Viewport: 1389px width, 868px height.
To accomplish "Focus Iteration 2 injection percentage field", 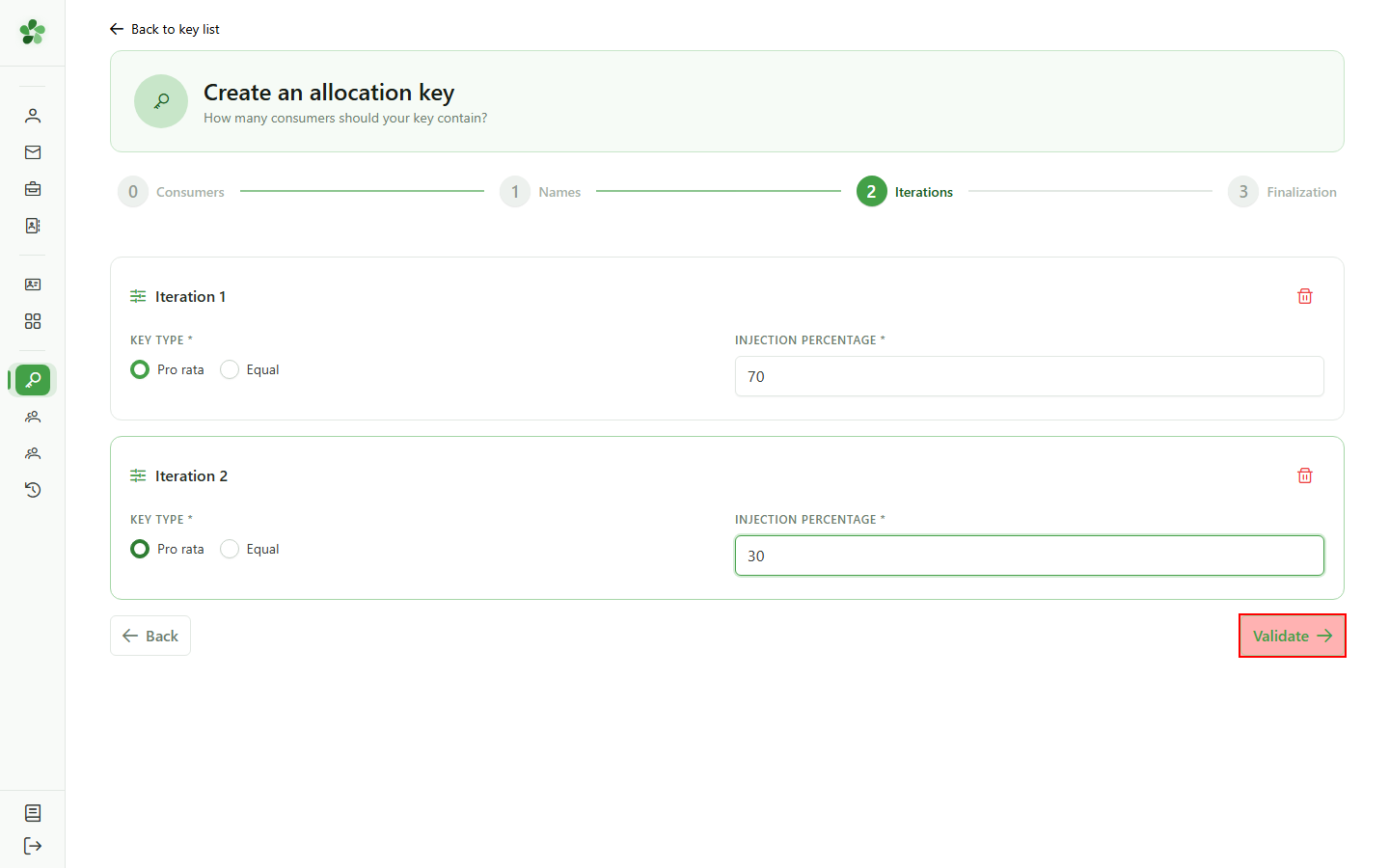I will (x=1029, y=556).
